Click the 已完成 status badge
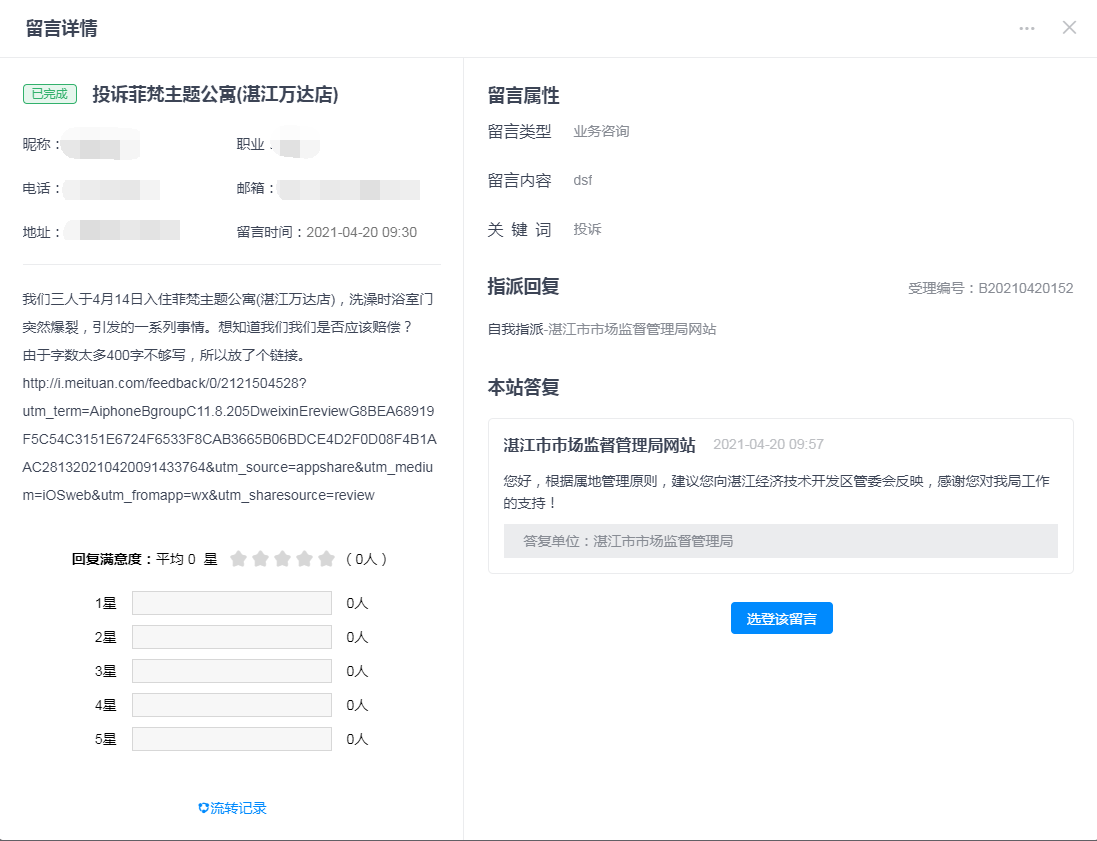 50,94
